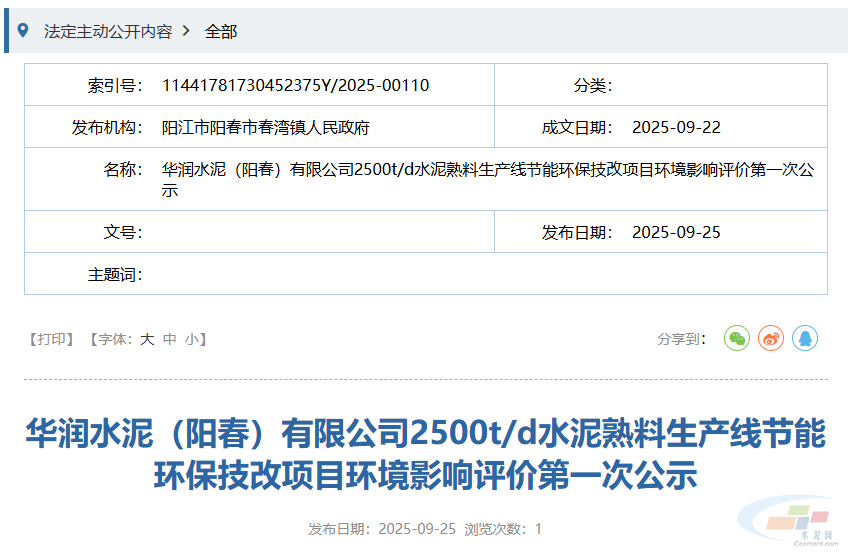848x556 pixels.
Task: Share article via QQ penguin icon
Action: tap(805, 339)
